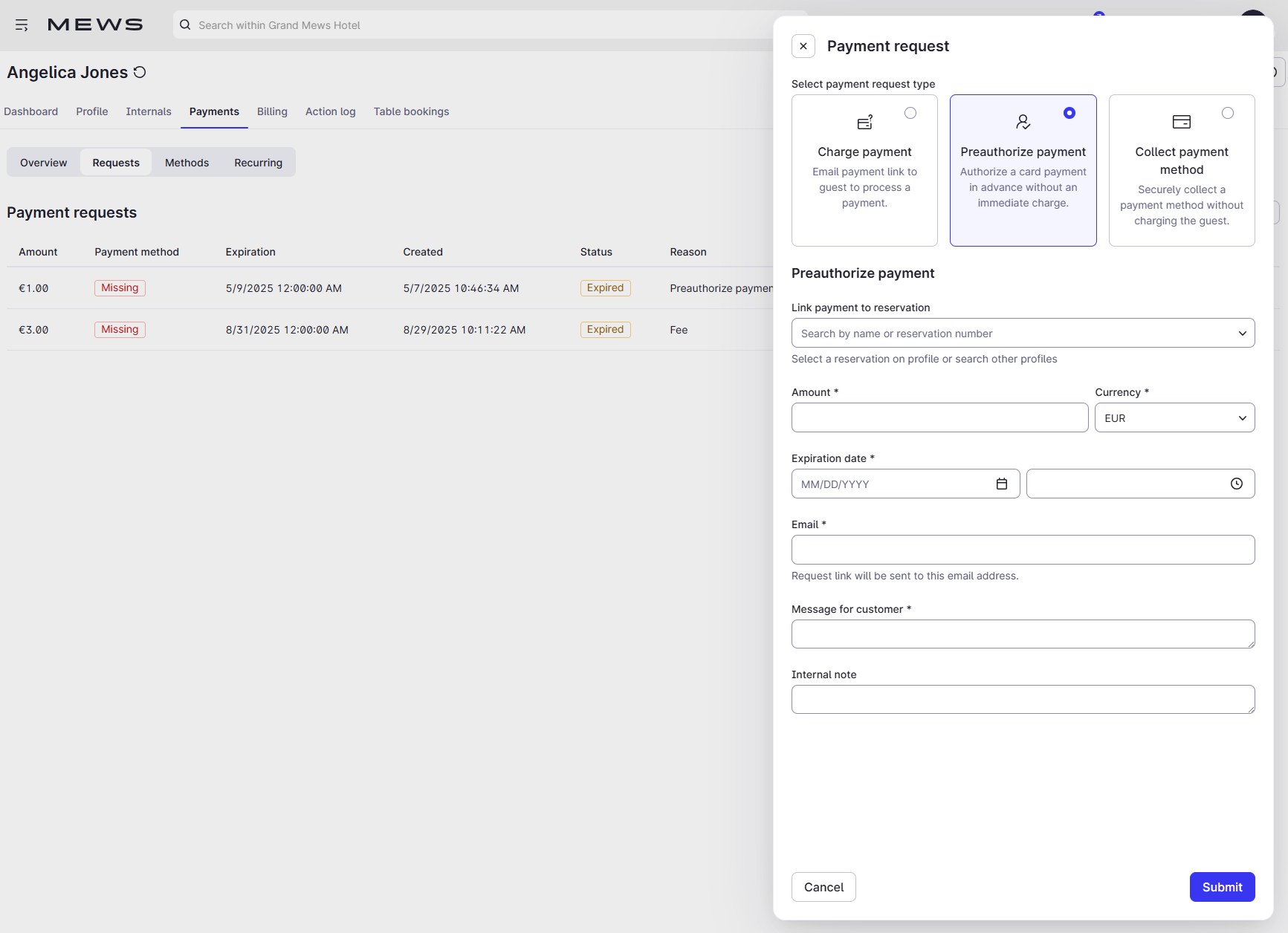Click the €1.00 amount cell
The width and height of the screenshot is (1288, 933).
[33, 288]
